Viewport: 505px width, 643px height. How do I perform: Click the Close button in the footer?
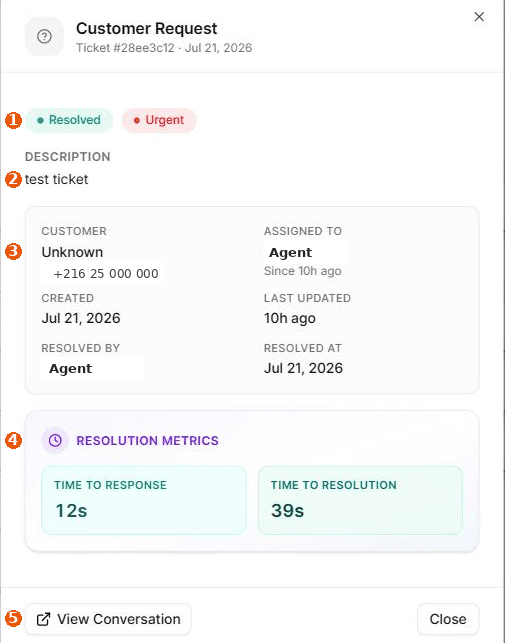(448, 619)
